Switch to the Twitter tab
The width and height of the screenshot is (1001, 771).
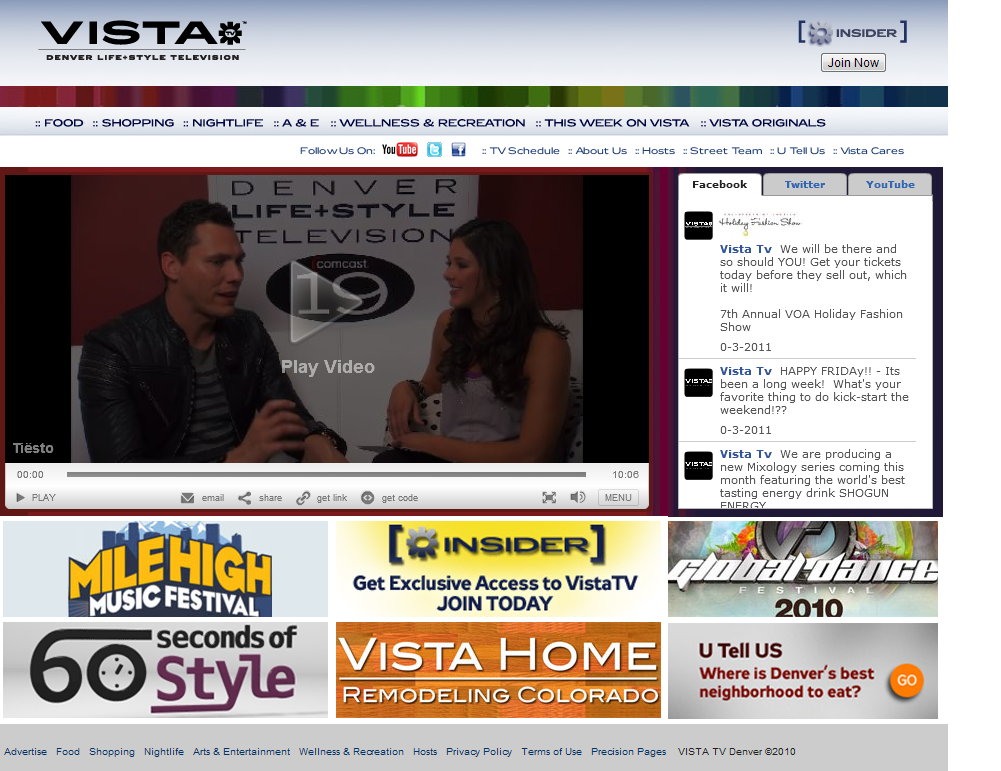point(804,184)
